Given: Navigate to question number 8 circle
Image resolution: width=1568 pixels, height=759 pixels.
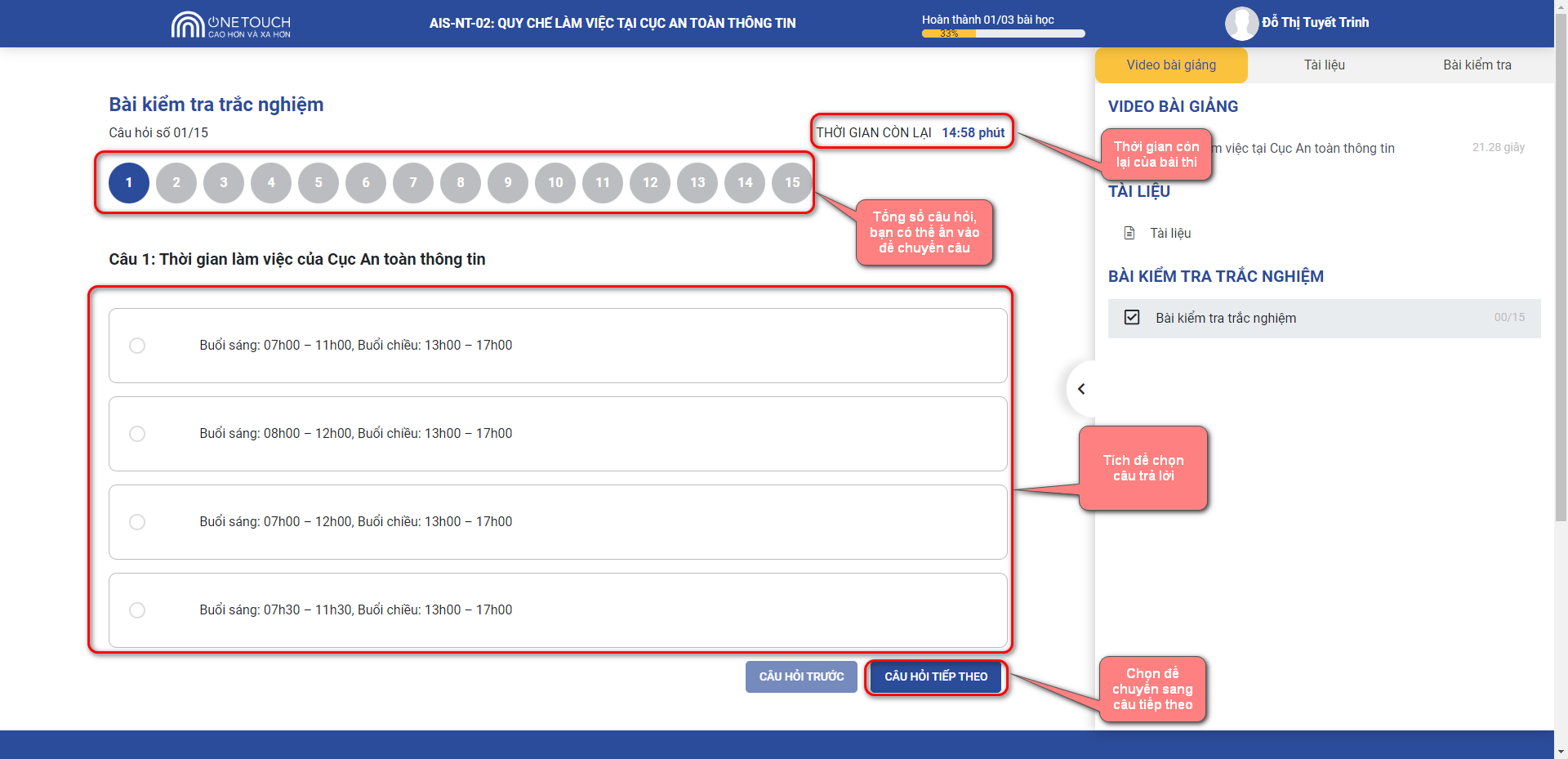Looking at the screenshot, I should [x=461, y=183].
